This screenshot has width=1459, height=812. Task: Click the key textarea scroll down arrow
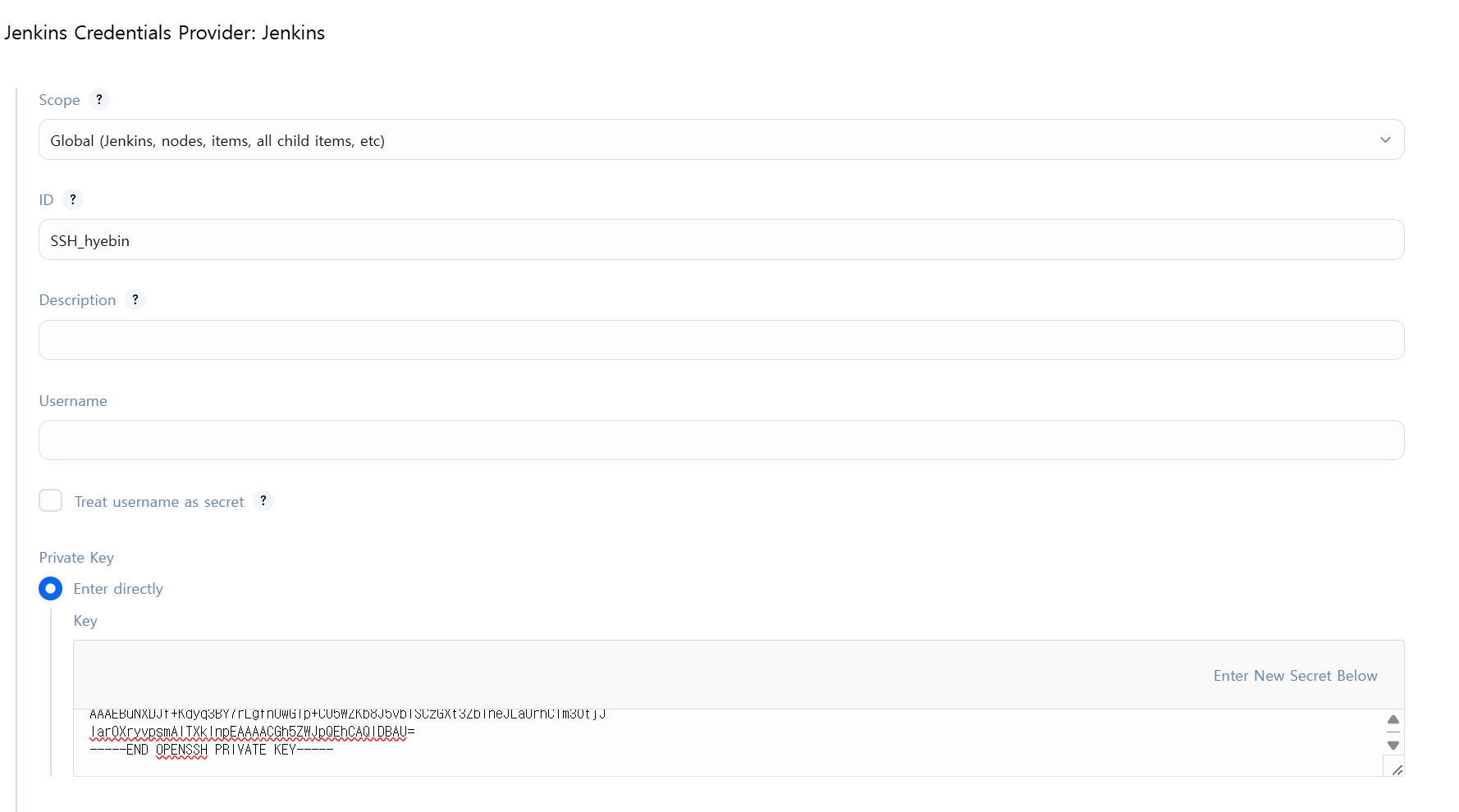(1393, 746)
